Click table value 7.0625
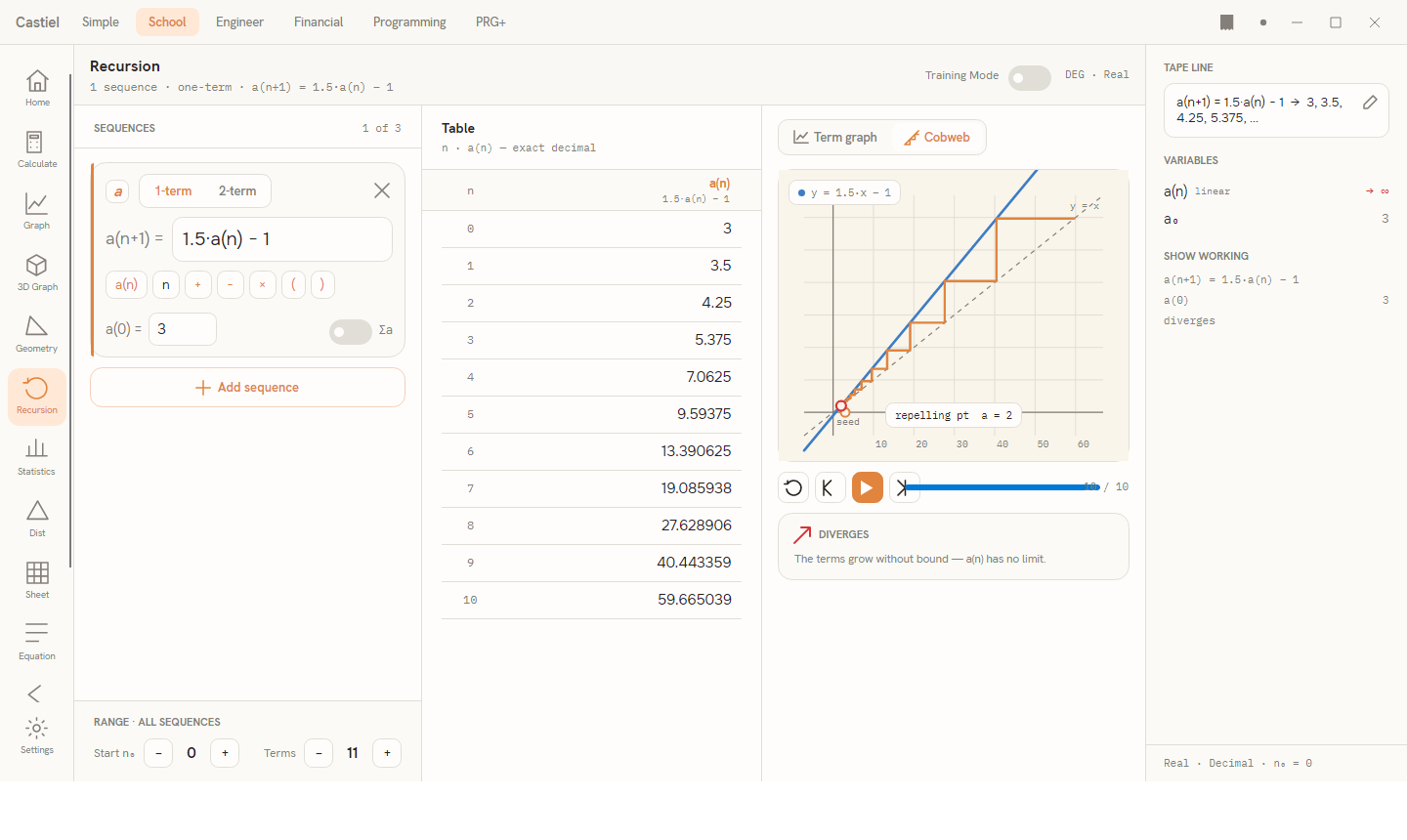 (x=709, y=377)
